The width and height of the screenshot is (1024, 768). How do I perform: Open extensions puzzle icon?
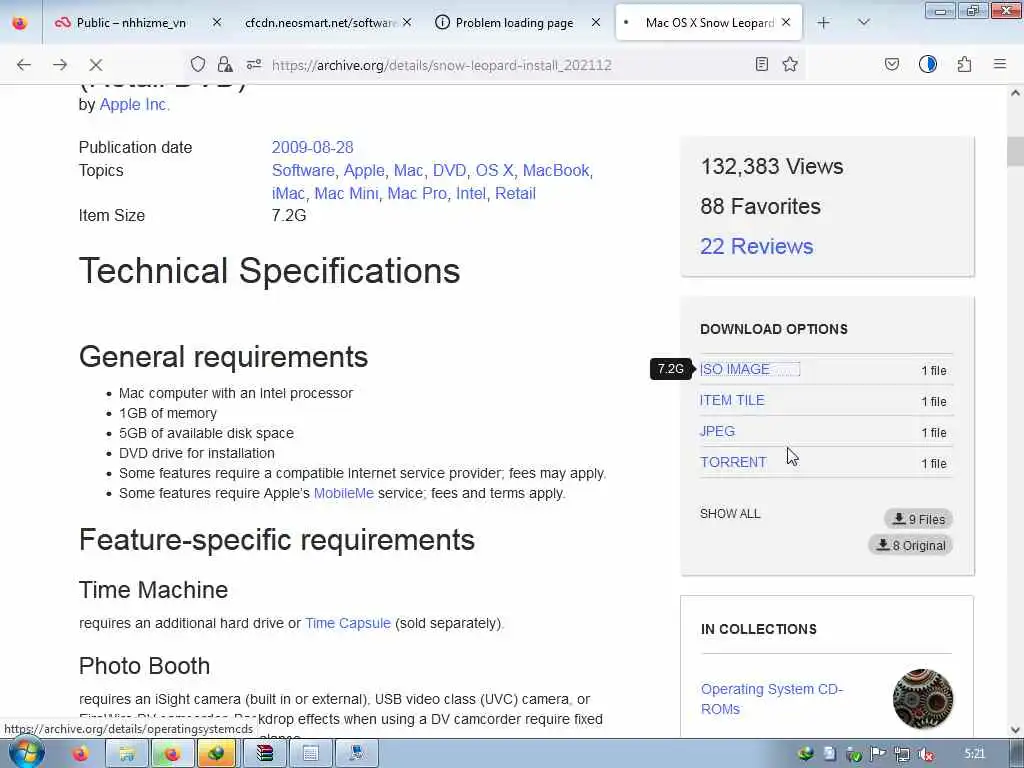965,64
